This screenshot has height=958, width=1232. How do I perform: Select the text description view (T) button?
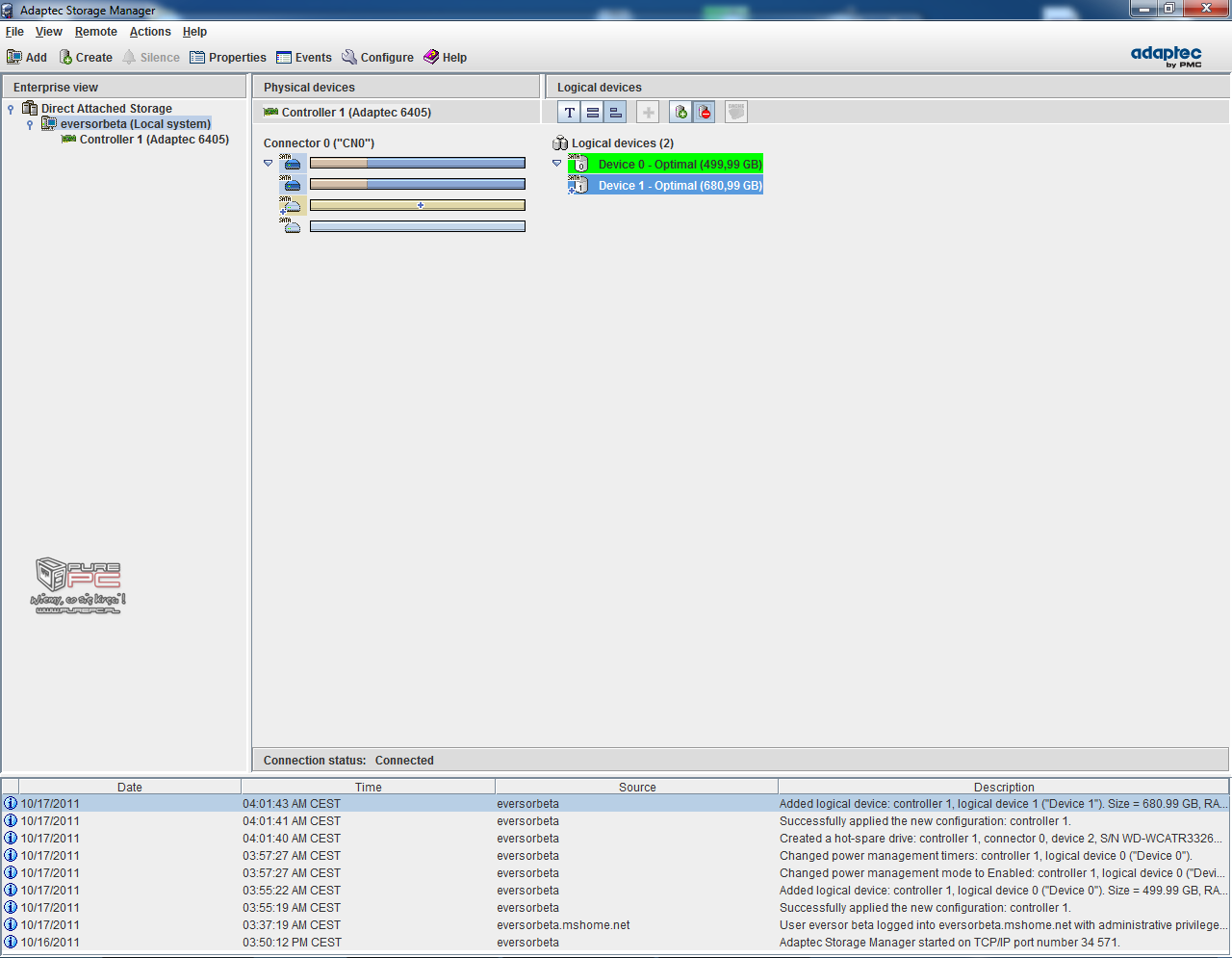(x=569, y=113)
